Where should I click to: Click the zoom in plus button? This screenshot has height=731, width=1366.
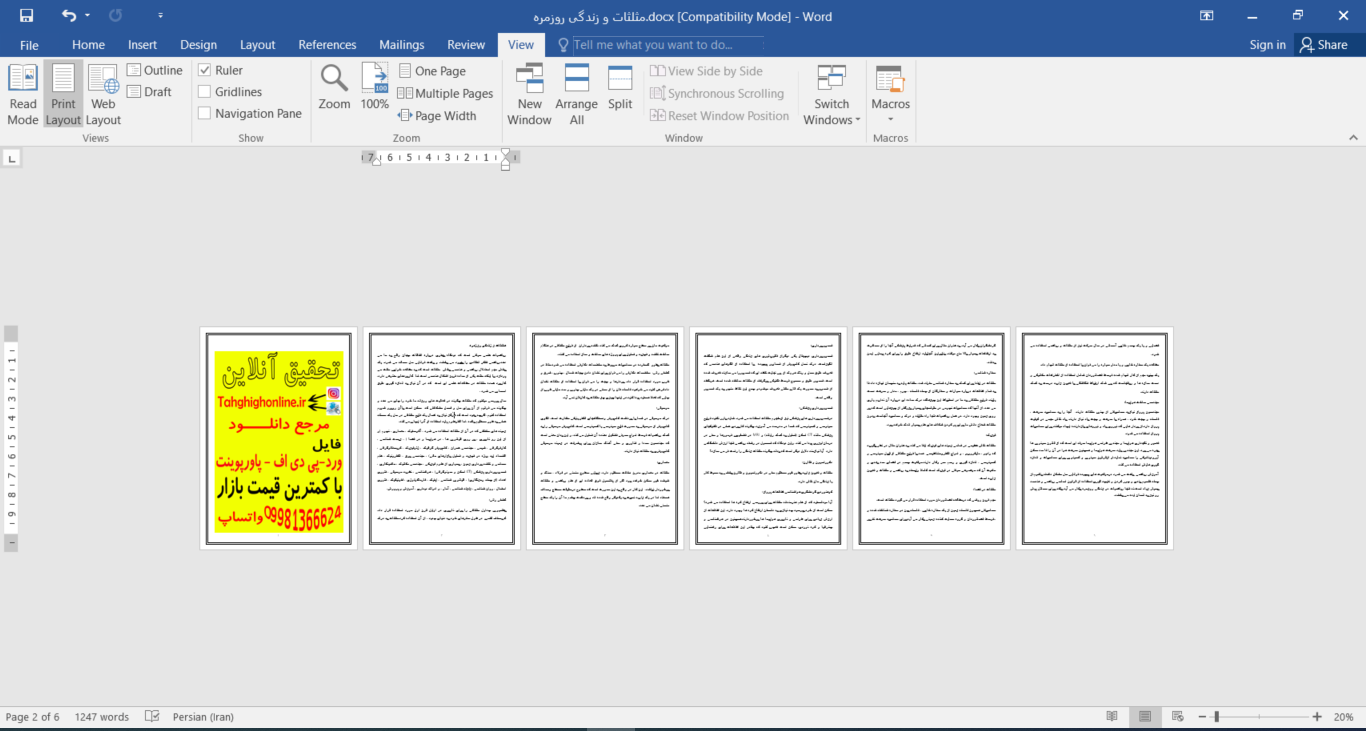point(1317,717)
